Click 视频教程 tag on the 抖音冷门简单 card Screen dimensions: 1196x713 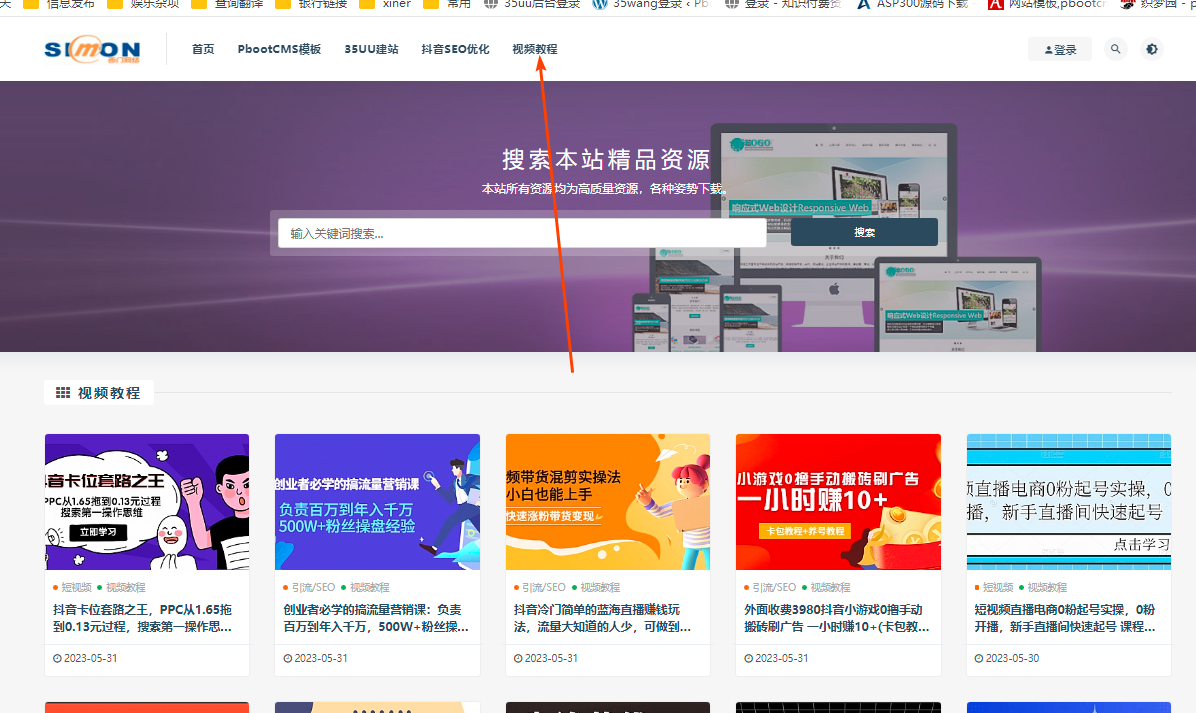600,587
